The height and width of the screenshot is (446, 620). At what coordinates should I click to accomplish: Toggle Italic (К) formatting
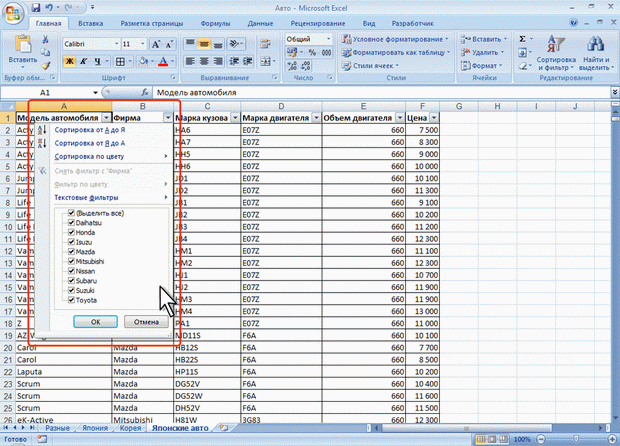pos(83,61)
